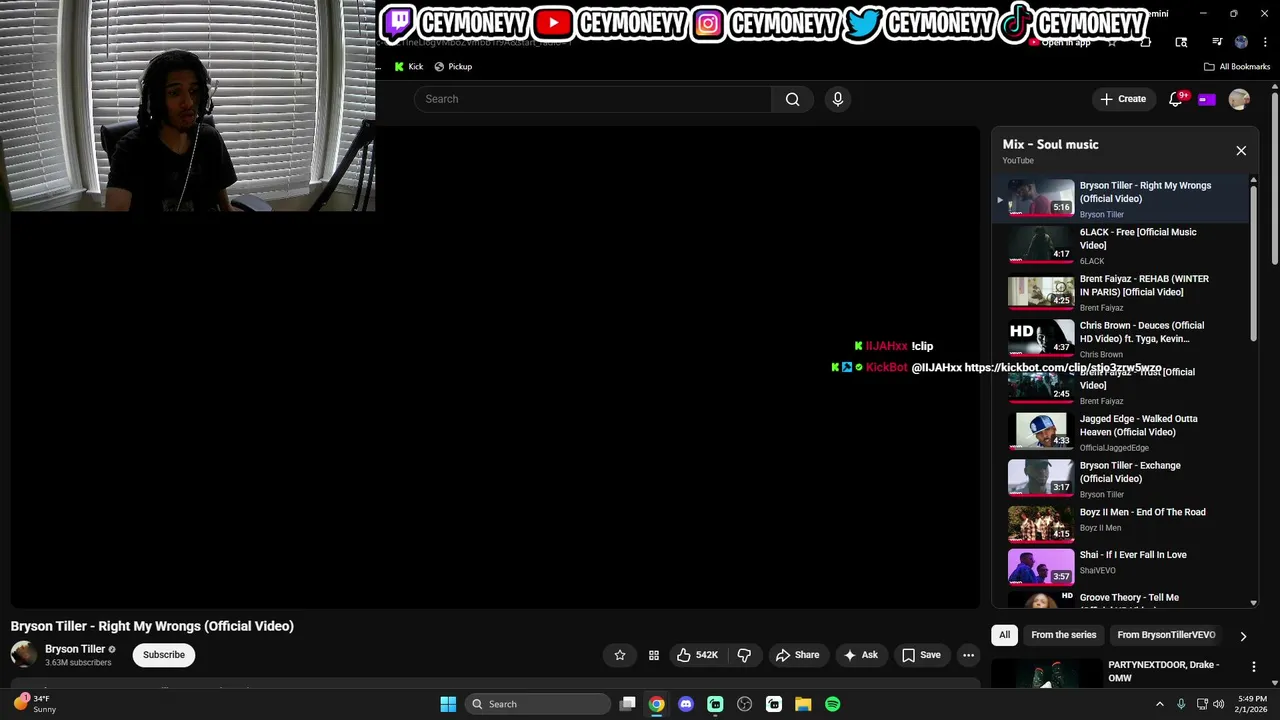Image resolution: width=1280 pixels, height=720 pixels.
Task: Click the YouTube search magnifier button
Action: click(x=792, y=99)
